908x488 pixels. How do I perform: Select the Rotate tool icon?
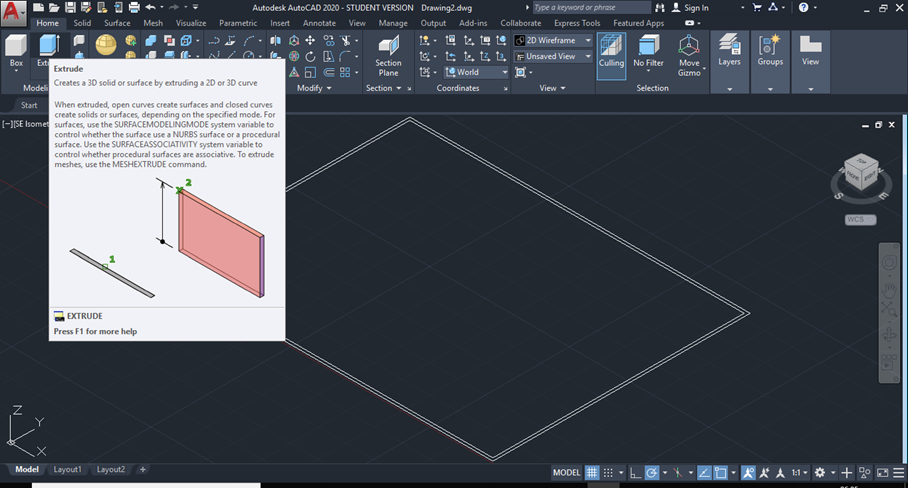tap(310, 56)
